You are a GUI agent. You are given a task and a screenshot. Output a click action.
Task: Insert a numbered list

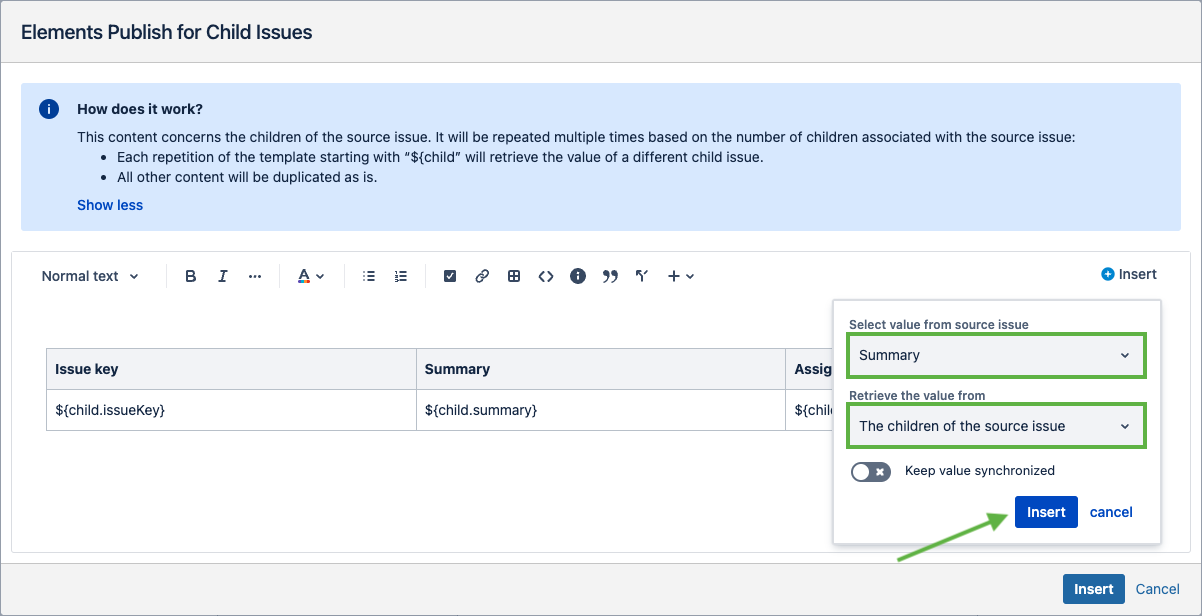[x=401, y=276]
